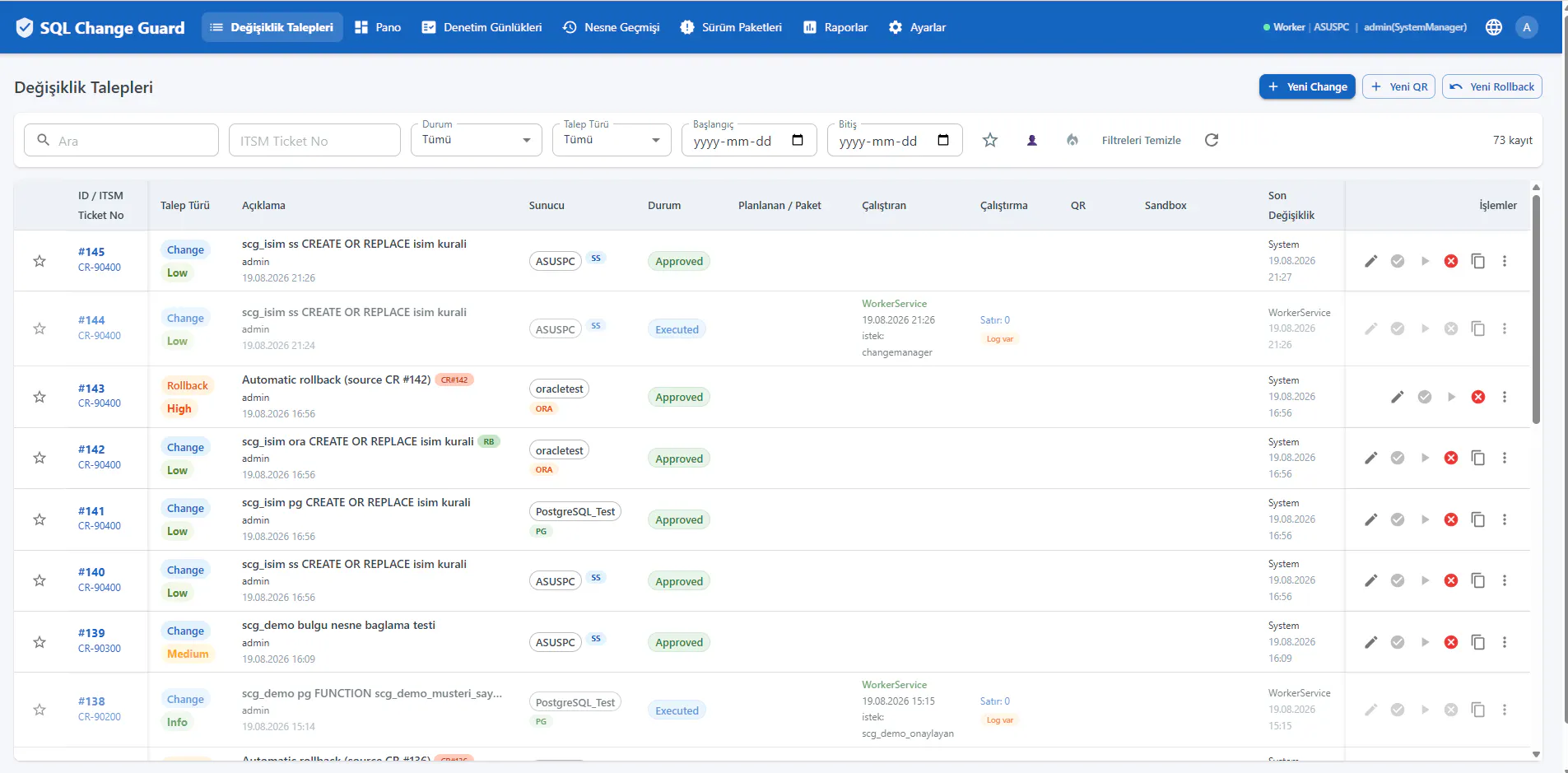The image size is (1568, 773).
Task: Open more actions for request #141
Action: pos(1505,519)
